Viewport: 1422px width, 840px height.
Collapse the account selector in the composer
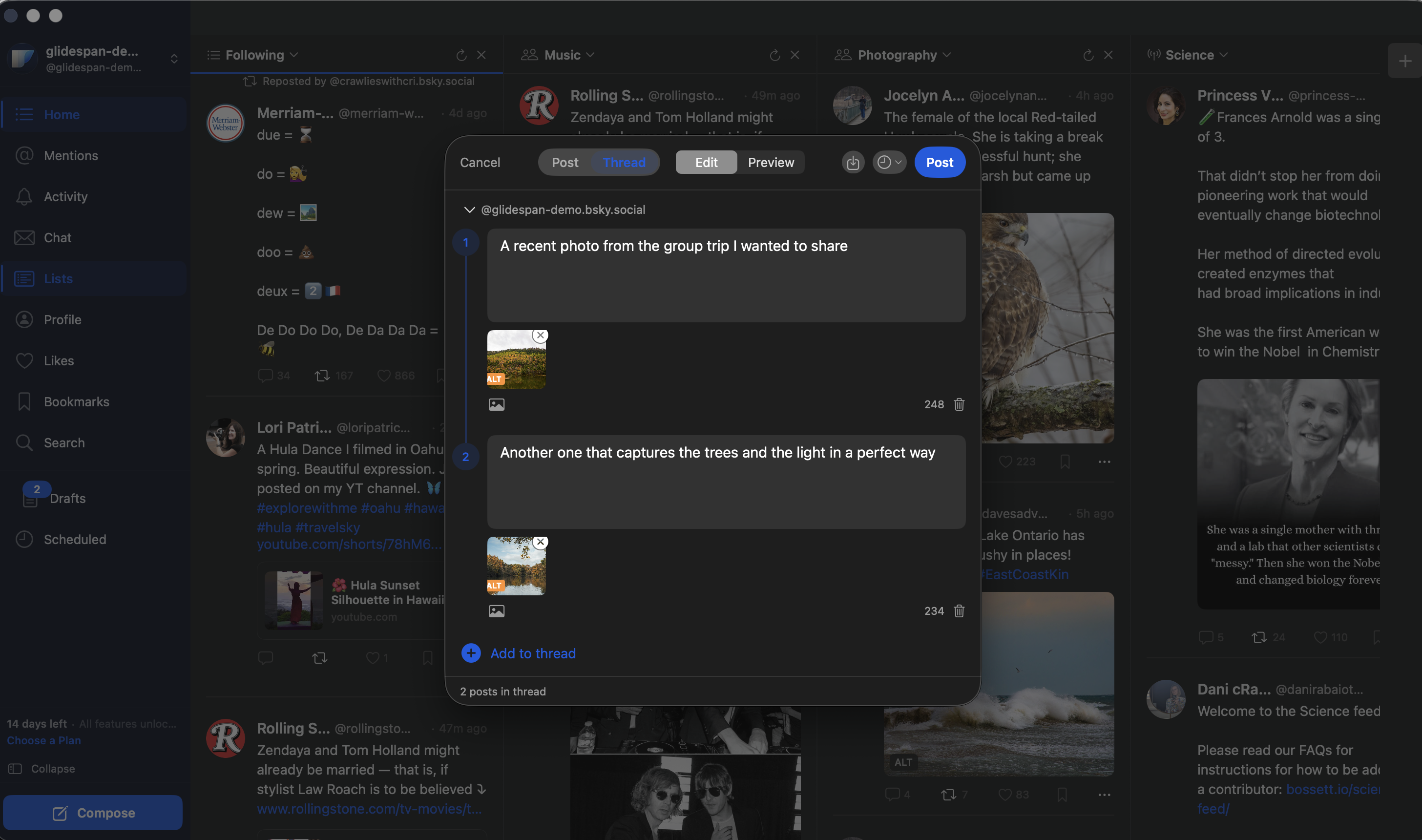tap(469, 210)
